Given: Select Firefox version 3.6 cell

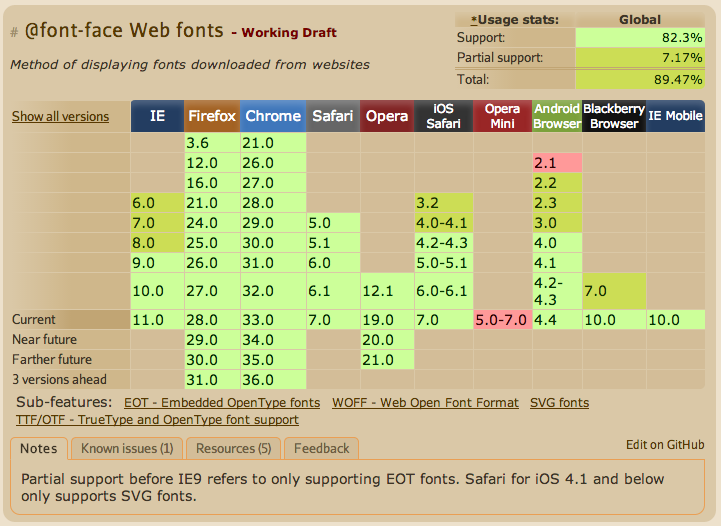Looking at the screenshot, I should pyautogui.click(x=212, y=143).
